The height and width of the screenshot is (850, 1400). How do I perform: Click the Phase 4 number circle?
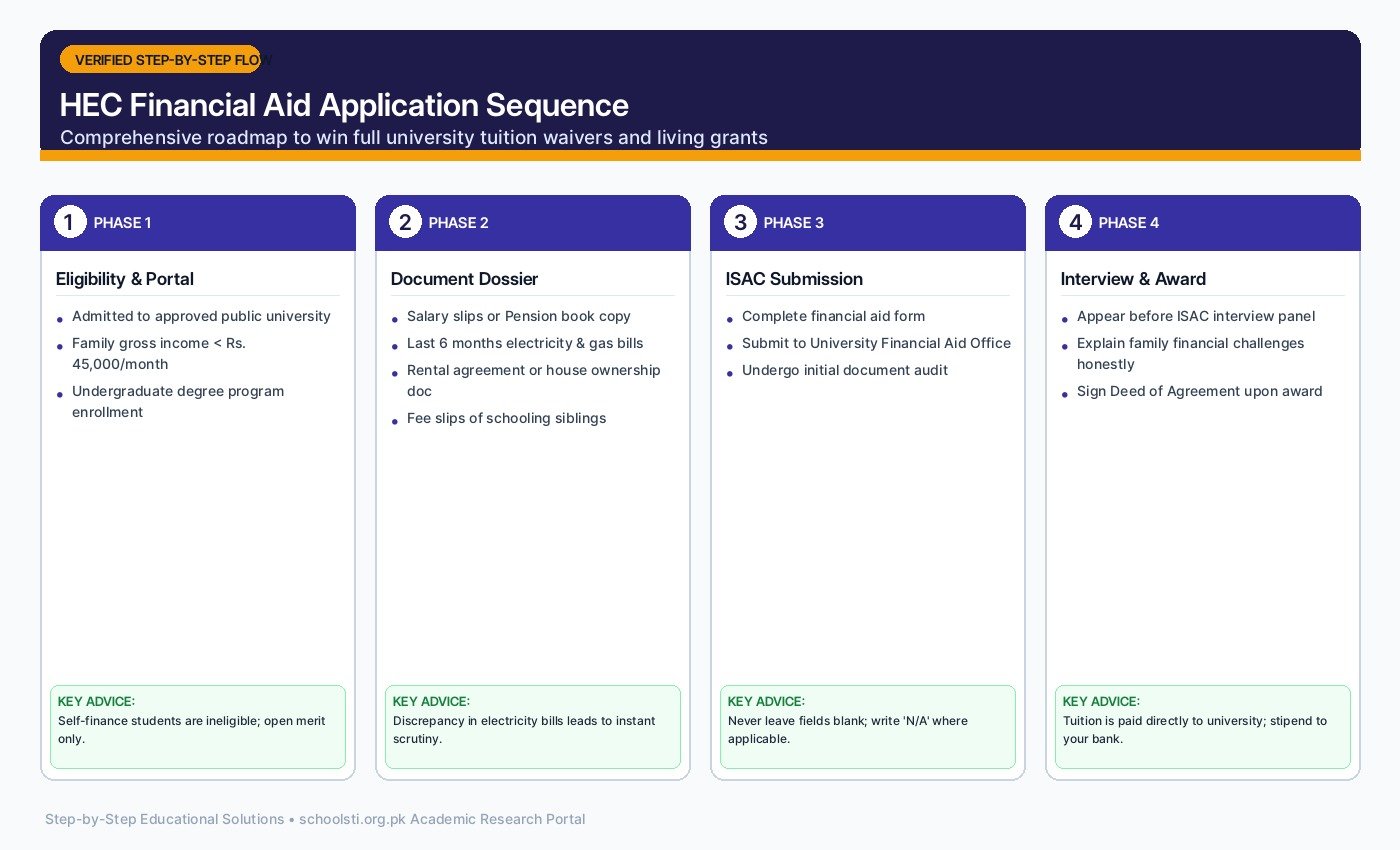(1074, 222)
